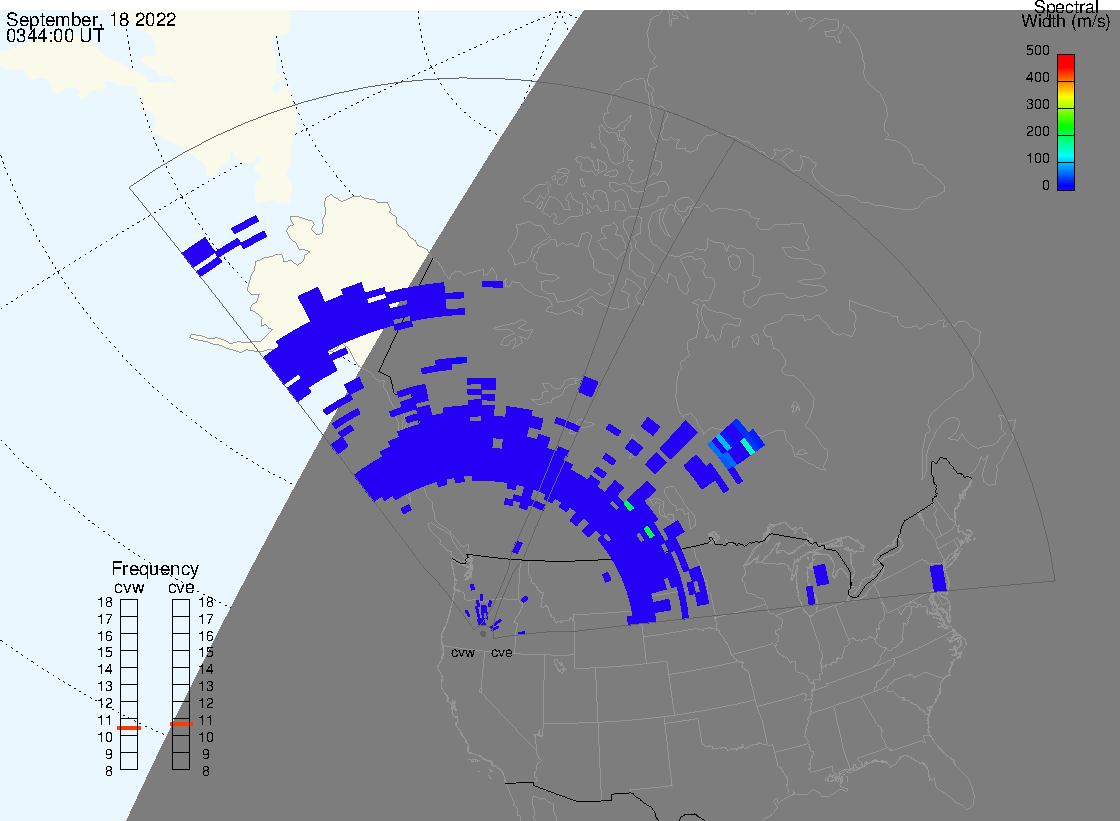Viewport: 1120px width, 821px height.
Task: Click the '0' label on color scale
Action: [1046, 186]
